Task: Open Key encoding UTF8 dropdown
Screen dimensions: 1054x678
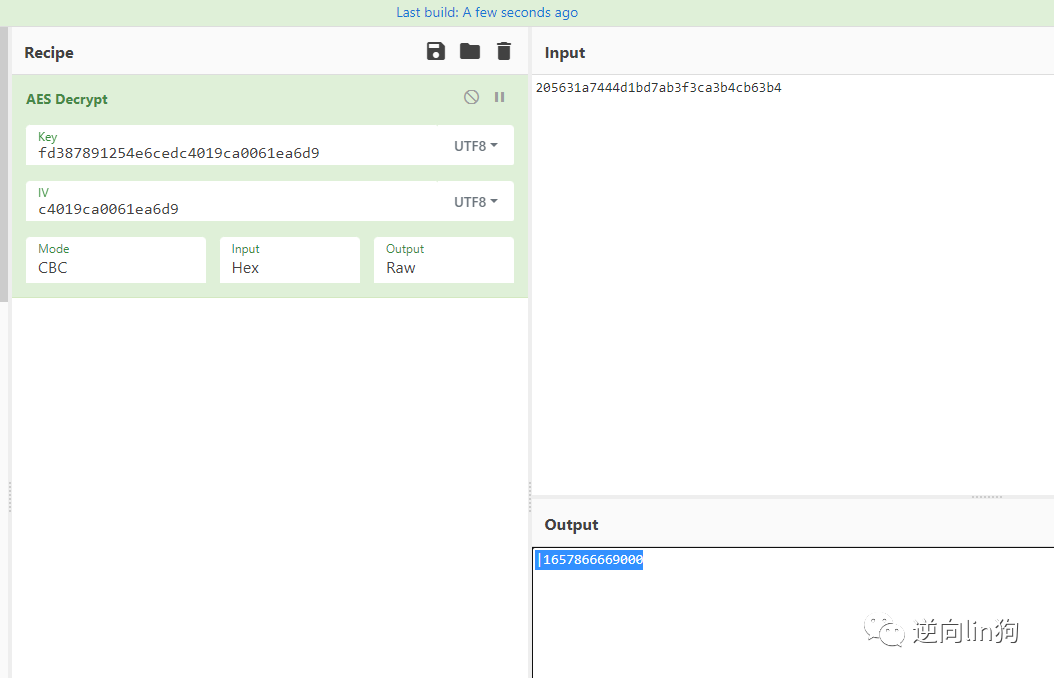Action: 475,146
